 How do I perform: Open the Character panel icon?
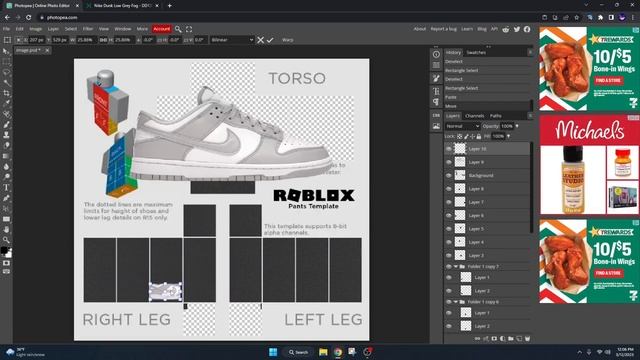436,91
